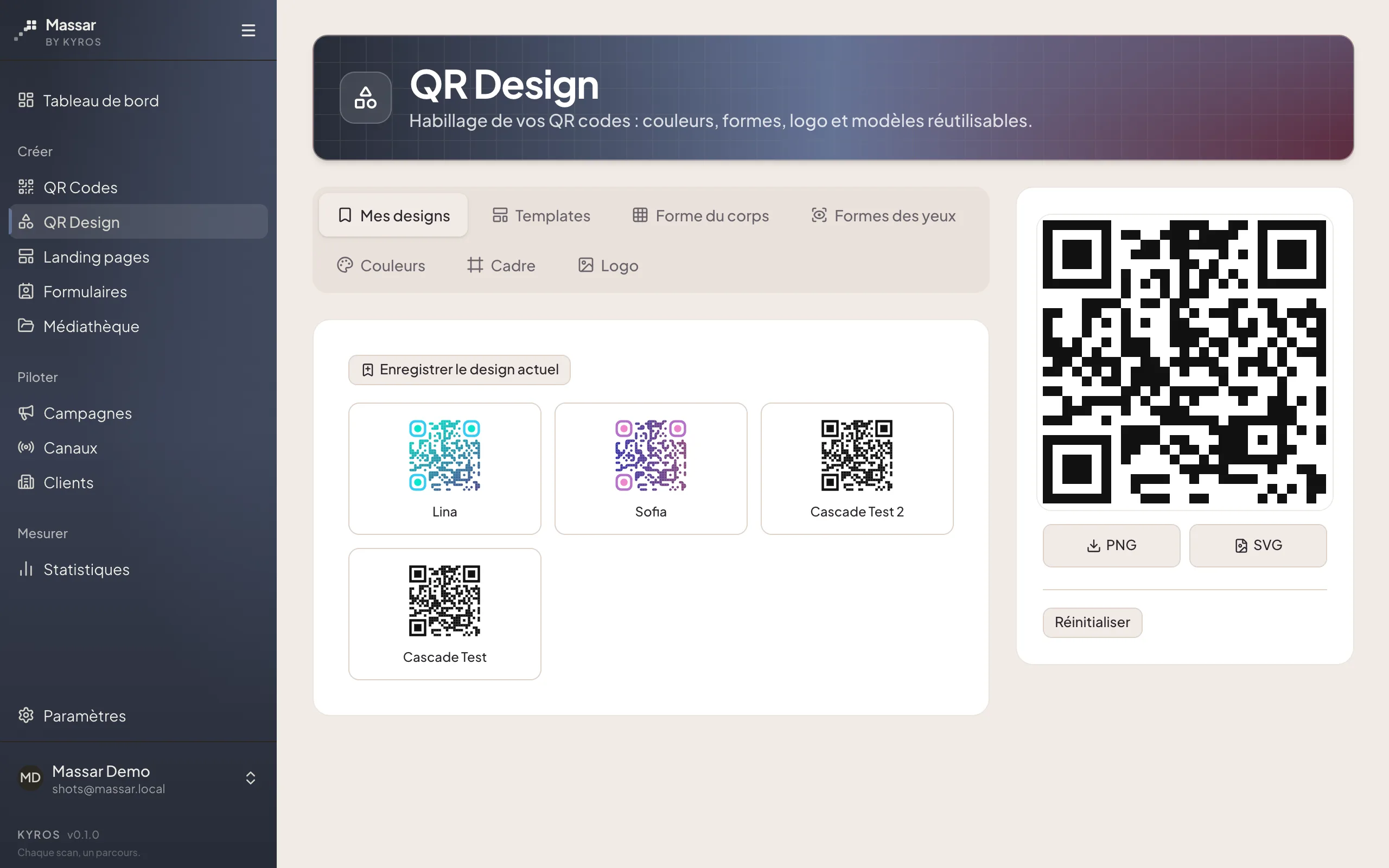The height and width of the screenshot is (868, 1389).
Task: Click the Canaux broadcast icon
Action: (x=26, y=447)
